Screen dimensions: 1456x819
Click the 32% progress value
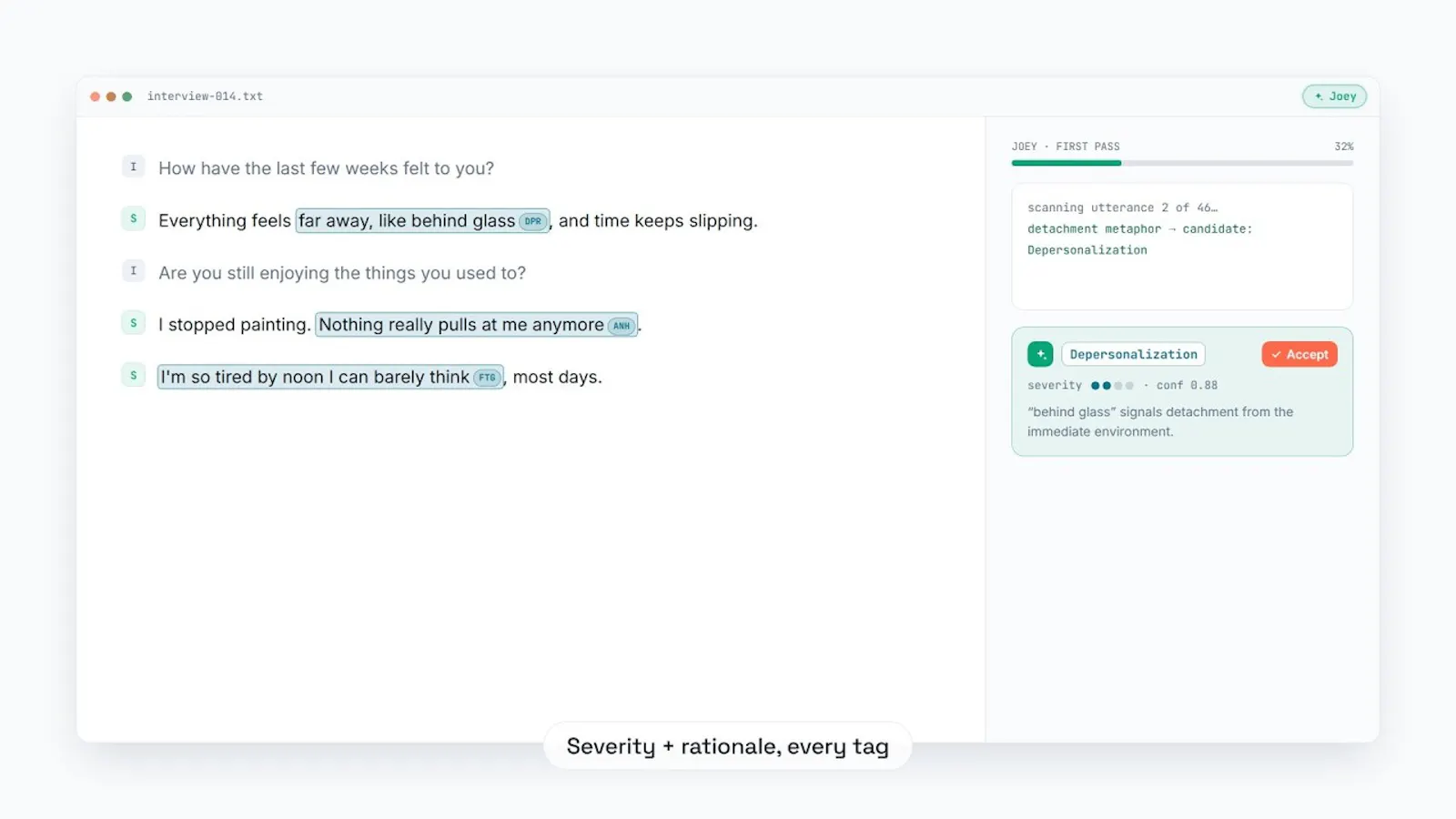coord(1344,147)
